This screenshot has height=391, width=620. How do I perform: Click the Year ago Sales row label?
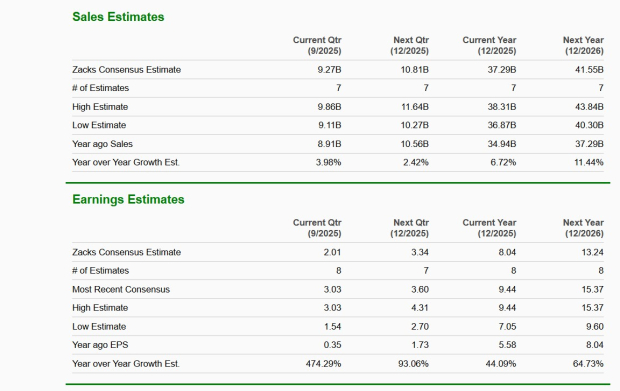(x=102, y=144)
